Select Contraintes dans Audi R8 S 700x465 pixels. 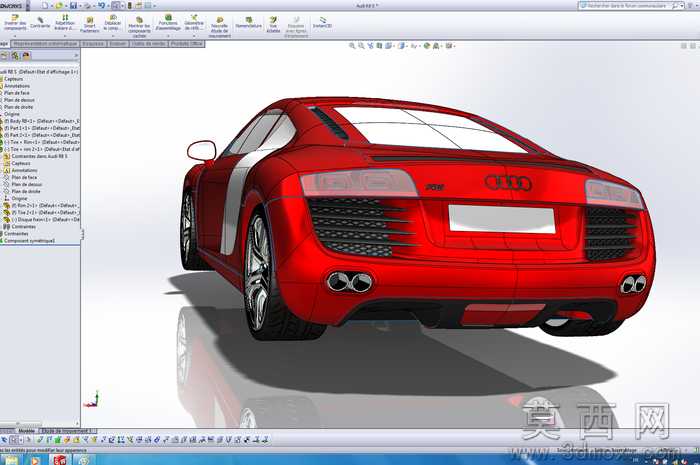[36, 156]
